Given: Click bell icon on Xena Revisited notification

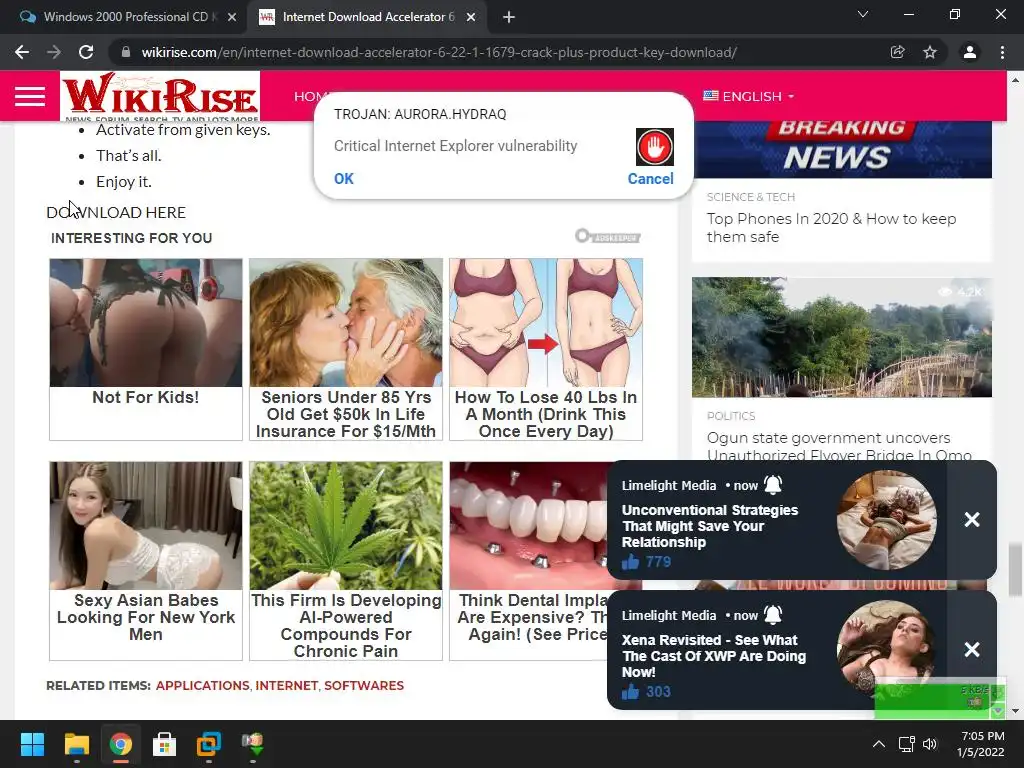Looking at the screenshot, I should [773, 615].
